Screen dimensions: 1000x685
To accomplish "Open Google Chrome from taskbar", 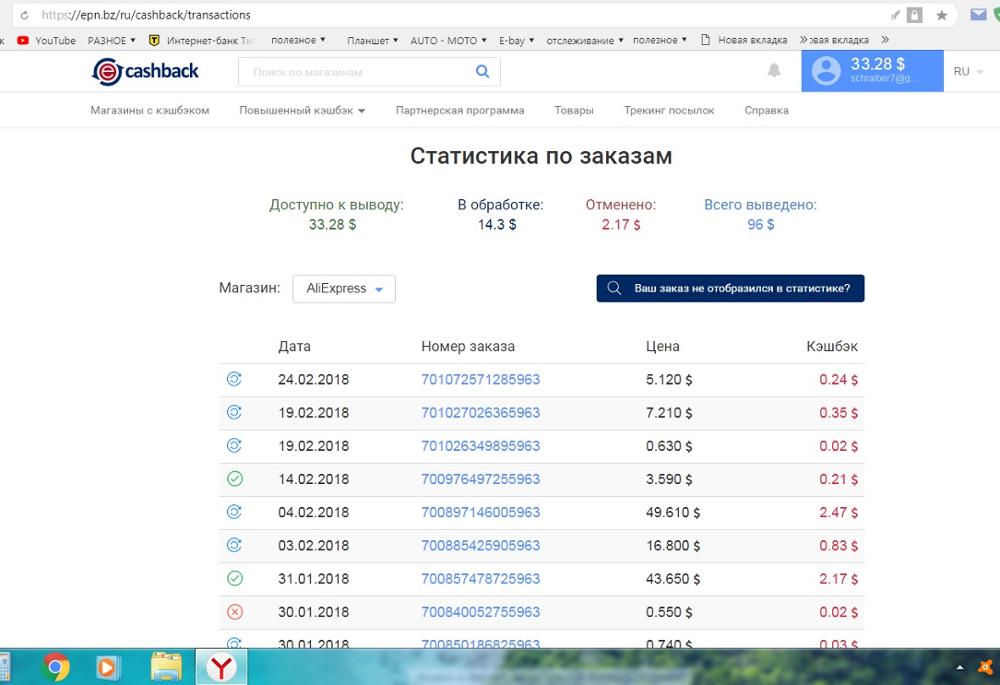I will click(x=55, y=666).
